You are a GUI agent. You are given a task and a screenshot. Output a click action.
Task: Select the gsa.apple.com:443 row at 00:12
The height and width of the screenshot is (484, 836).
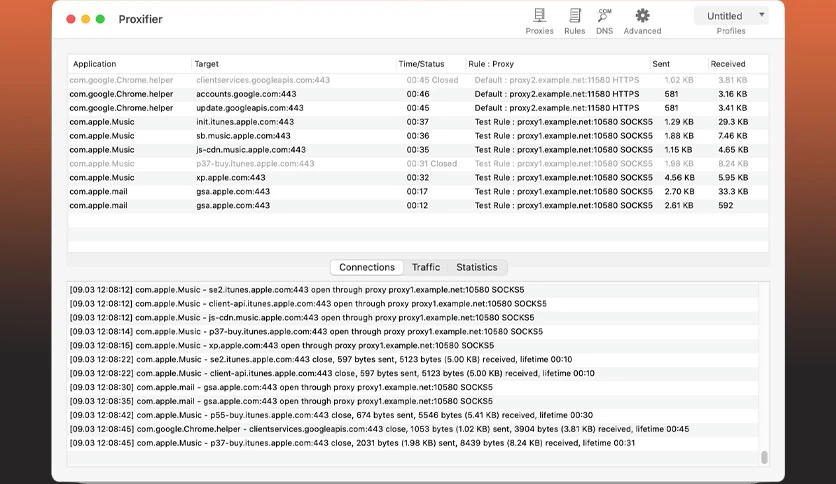(x=418, y=205)
